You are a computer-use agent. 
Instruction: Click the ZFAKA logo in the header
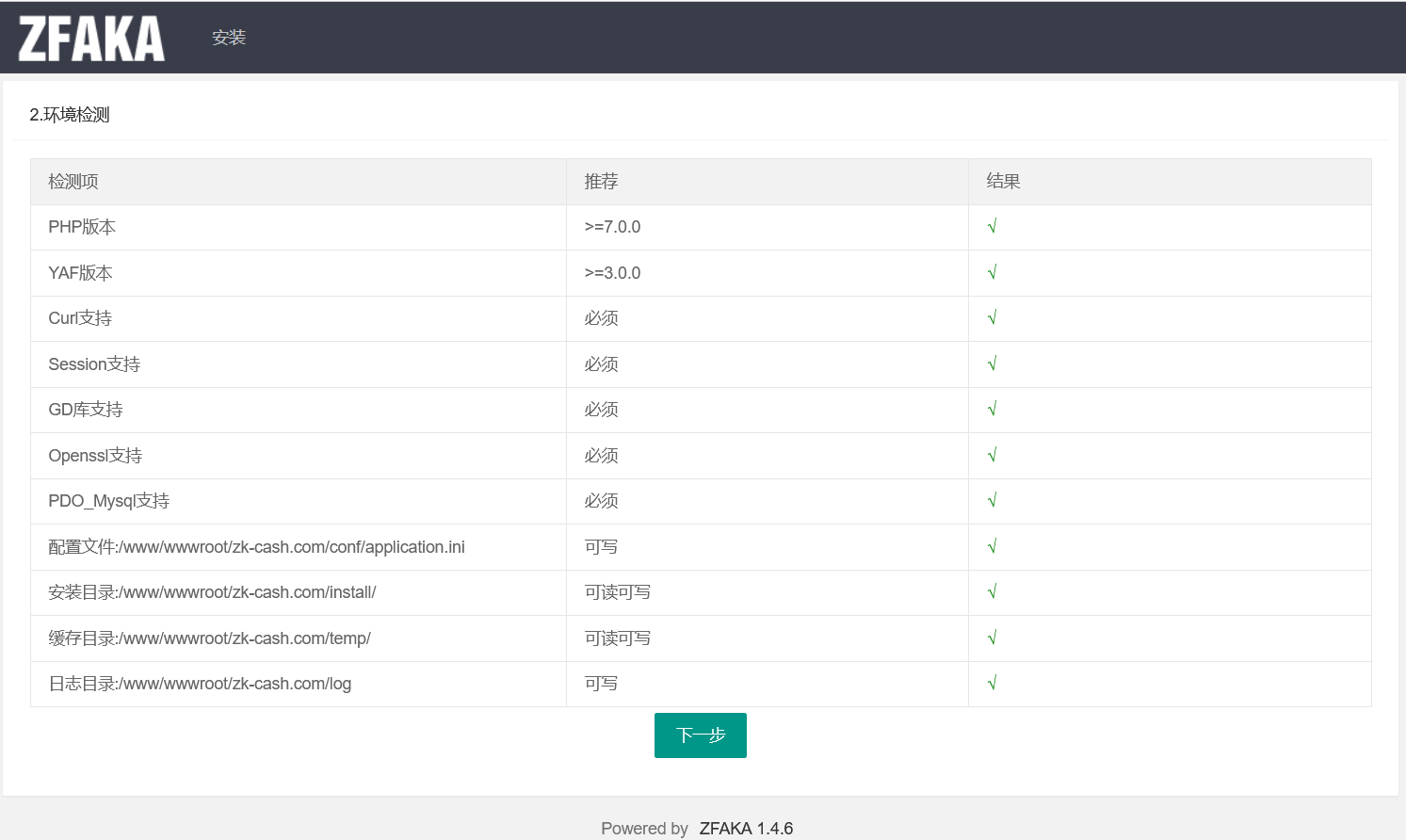tap(89, 37)
